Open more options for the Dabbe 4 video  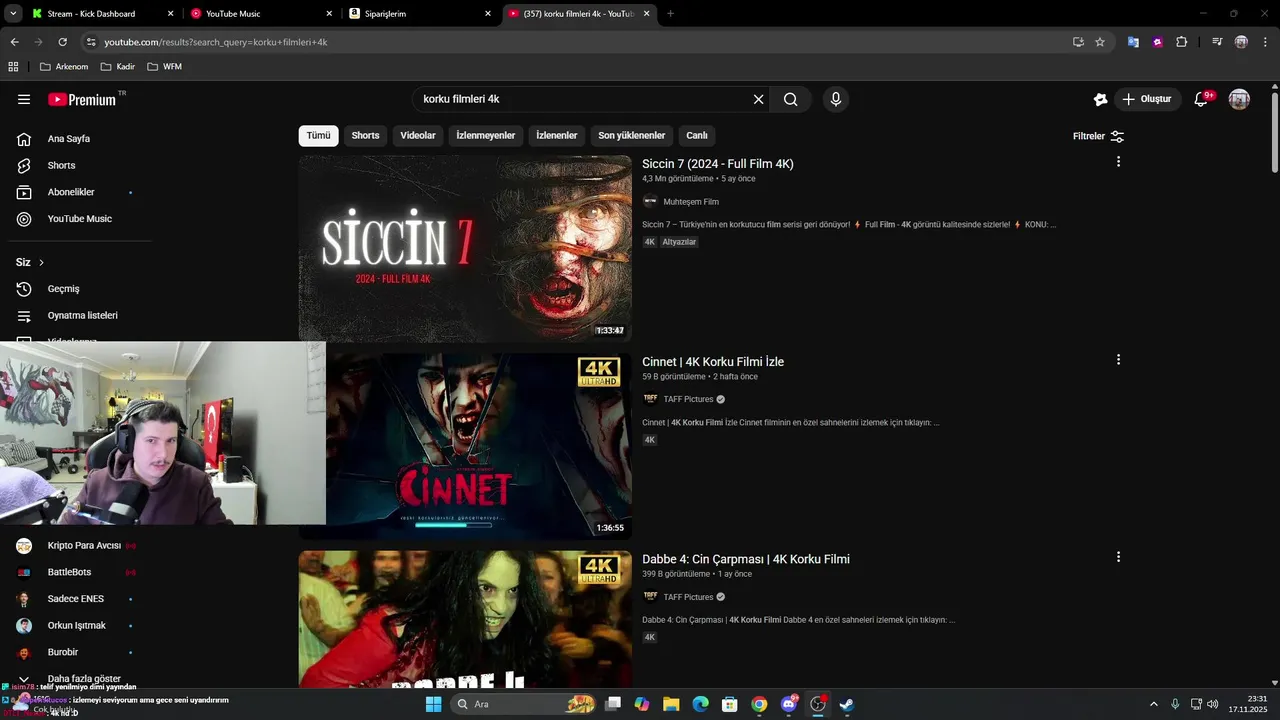(1118, 557)
